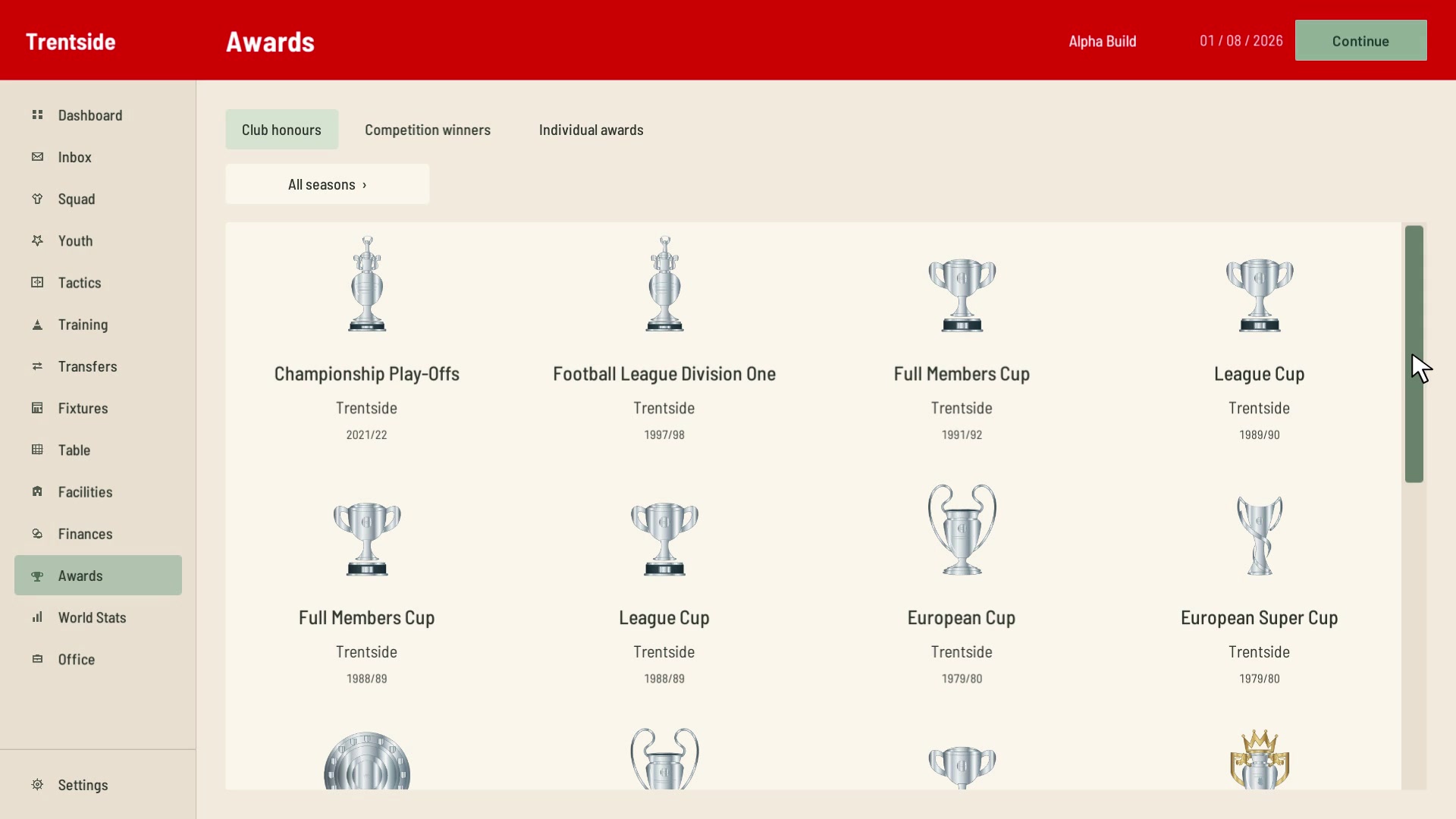This screenshot has width=1456, height=819.
Task: Click the Fixtures calendar icon
Action: coord(37,408)
